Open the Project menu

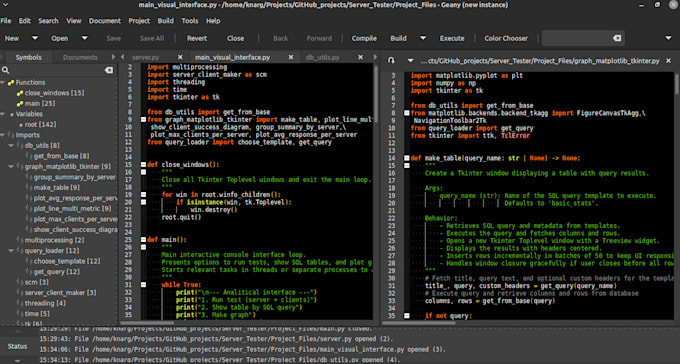[x=139, y=21]
